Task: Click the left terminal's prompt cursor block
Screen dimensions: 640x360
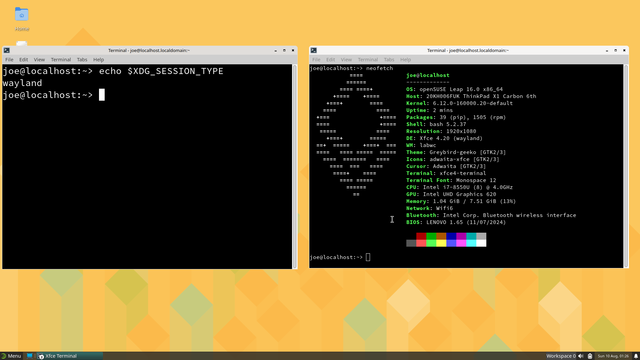Action: coord(102,95)
